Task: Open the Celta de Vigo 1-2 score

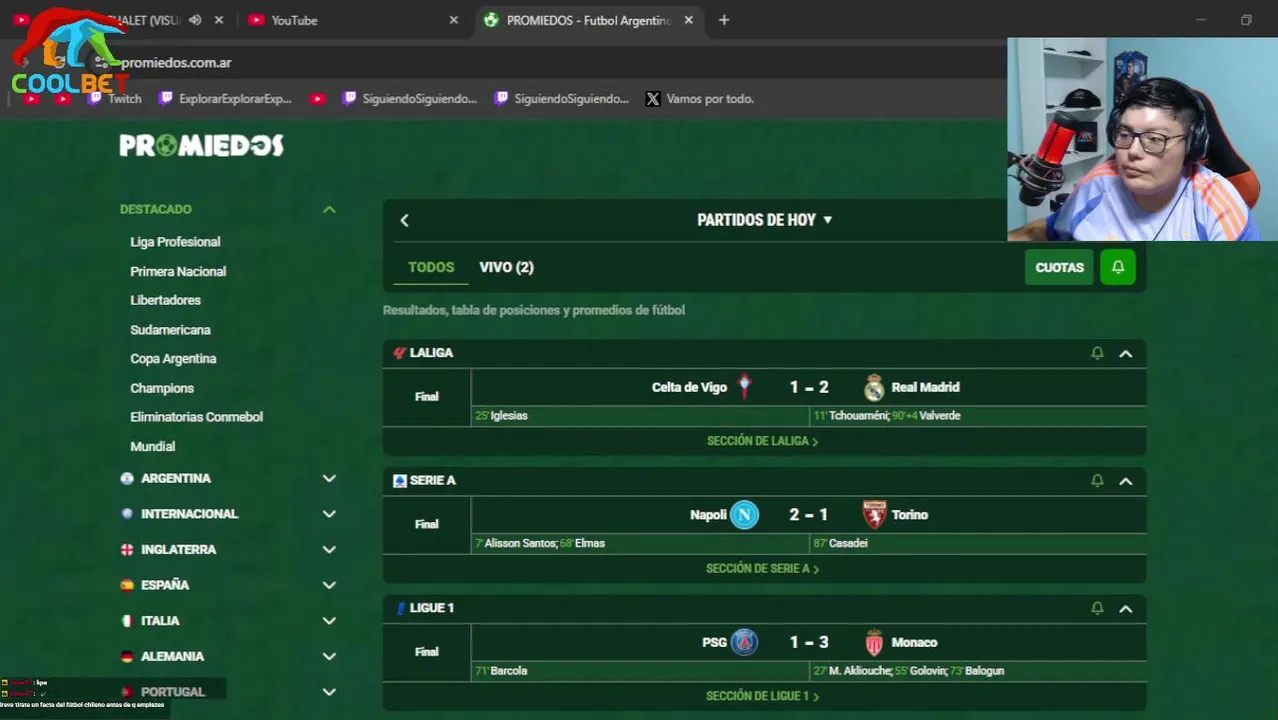Action: tap(808, 387)
